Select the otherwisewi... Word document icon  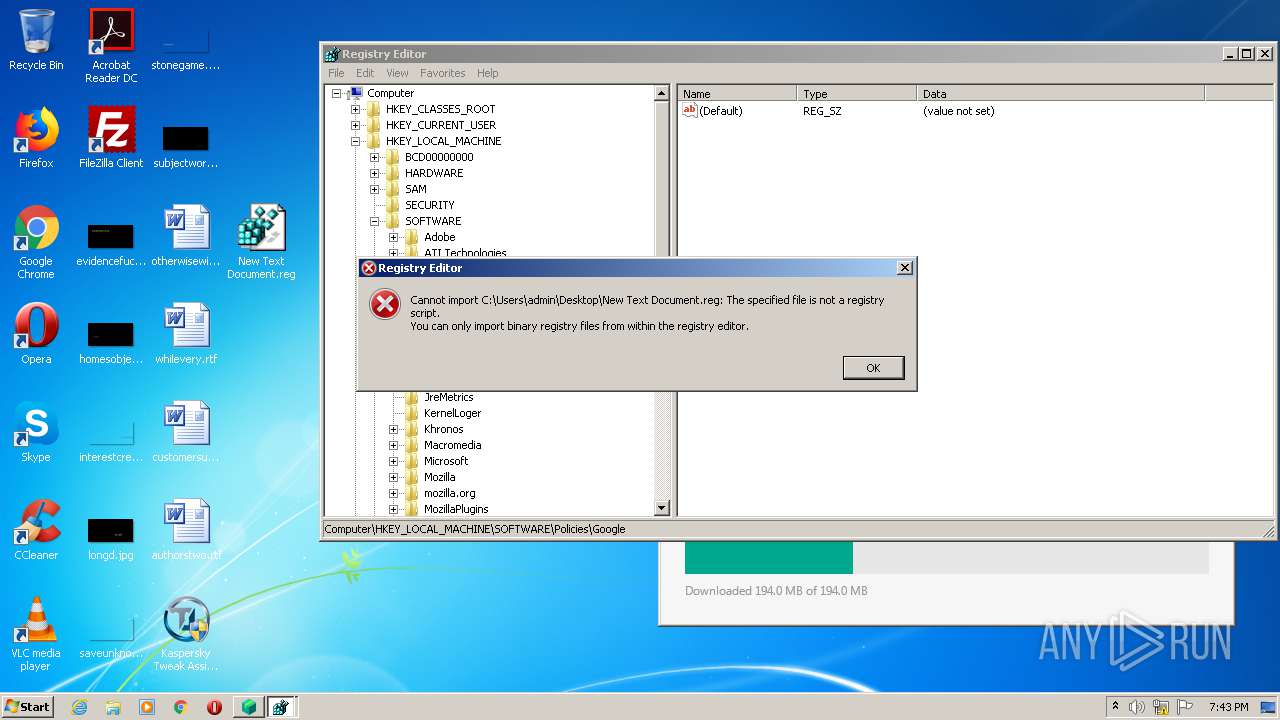click(186, 236)
